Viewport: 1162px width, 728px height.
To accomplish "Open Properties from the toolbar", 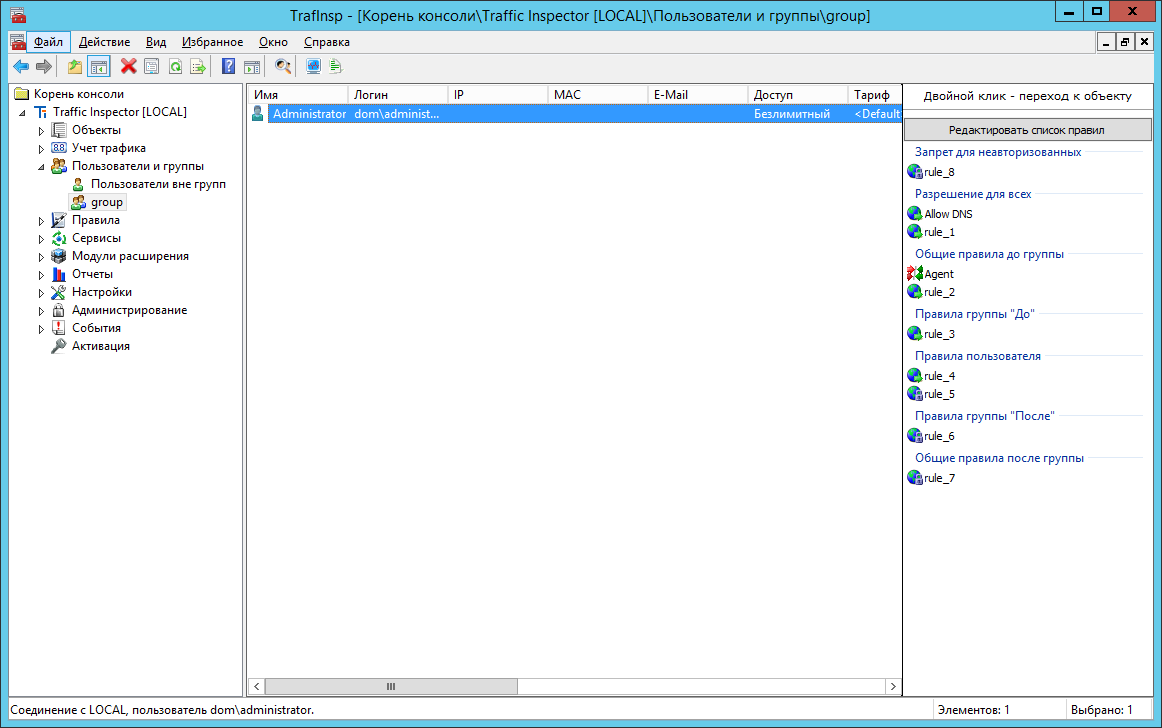I will pos(151,67).
